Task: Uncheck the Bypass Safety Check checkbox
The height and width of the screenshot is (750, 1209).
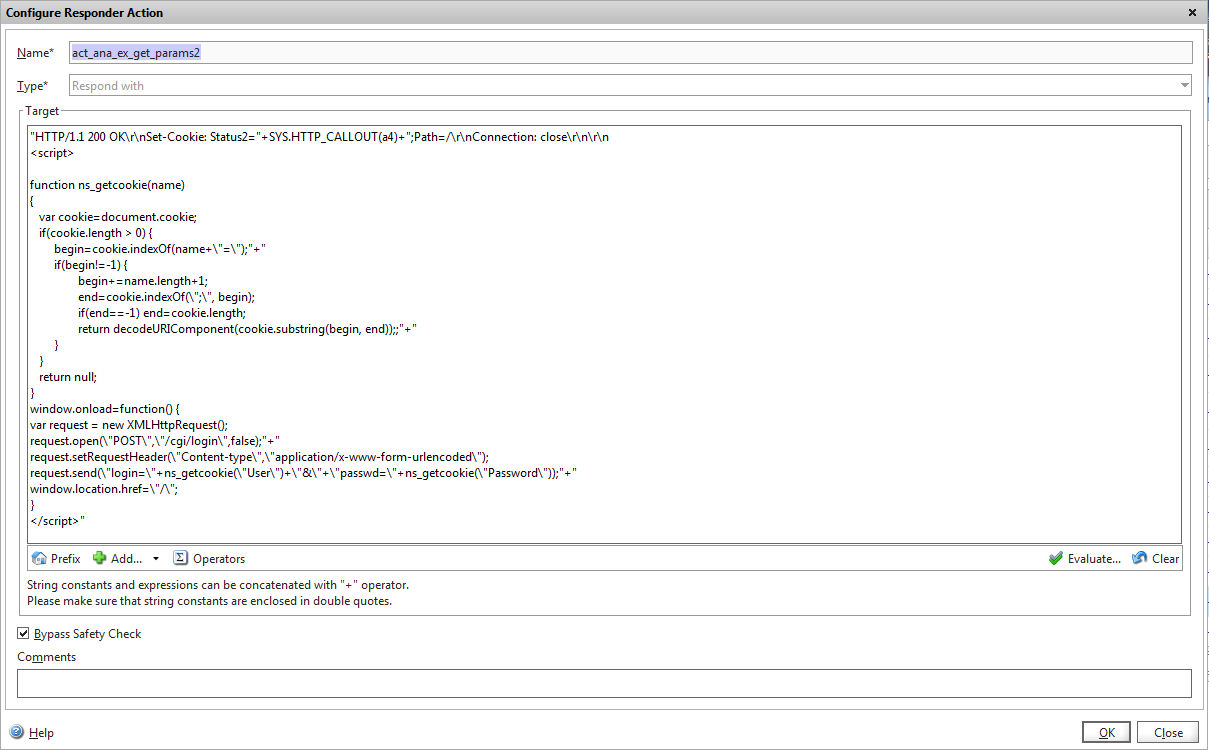Action: point(24,634)
